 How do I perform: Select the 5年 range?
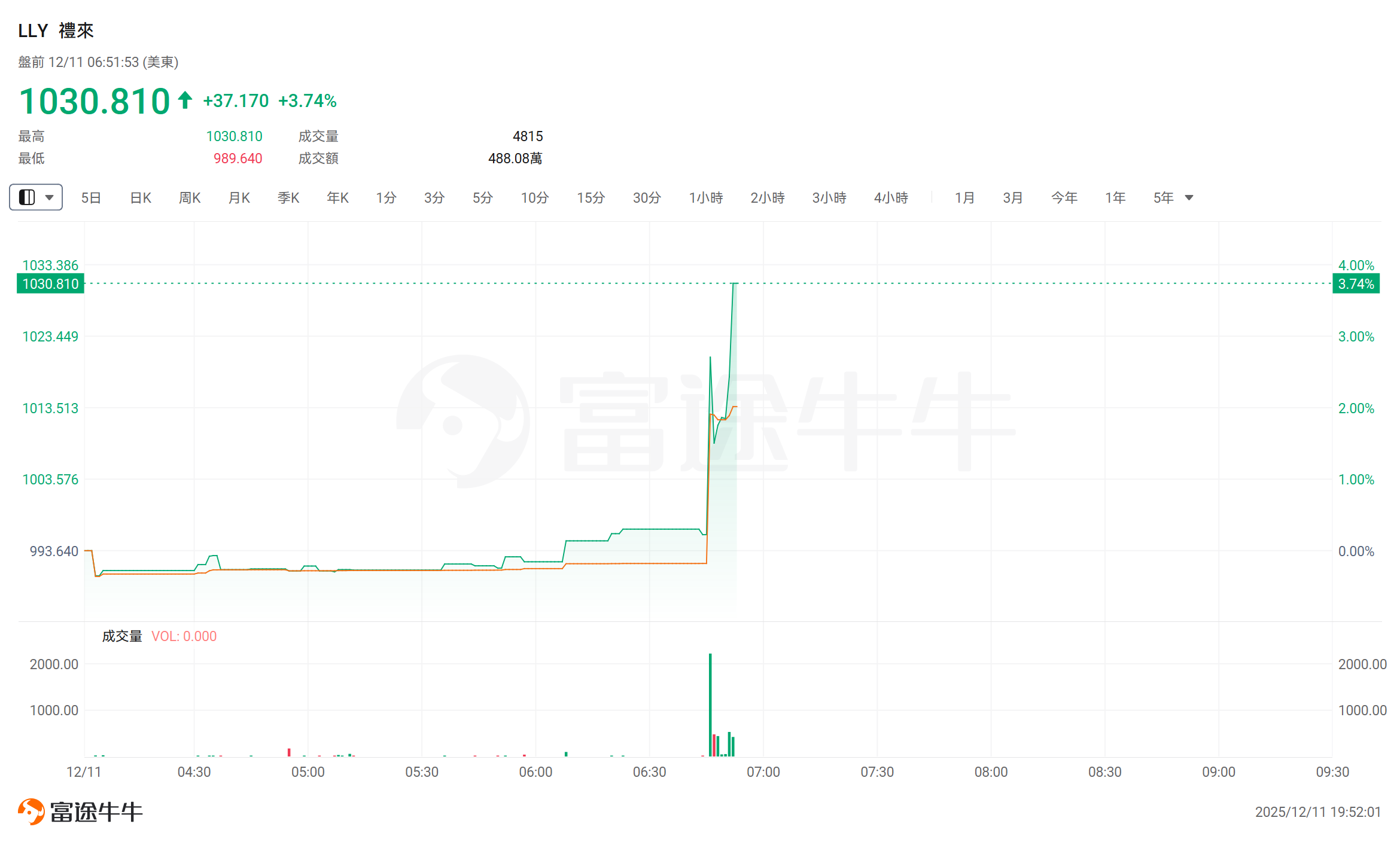tap(1163, 198)
